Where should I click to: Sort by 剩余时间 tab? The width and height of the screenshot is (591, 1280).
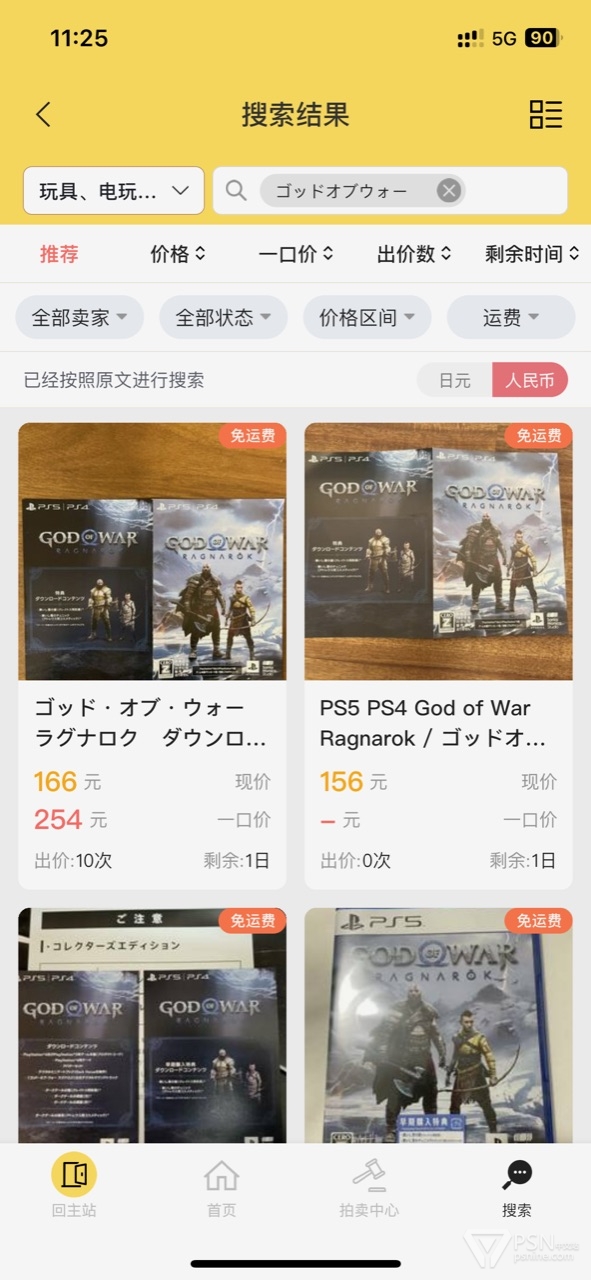[532, 254]
